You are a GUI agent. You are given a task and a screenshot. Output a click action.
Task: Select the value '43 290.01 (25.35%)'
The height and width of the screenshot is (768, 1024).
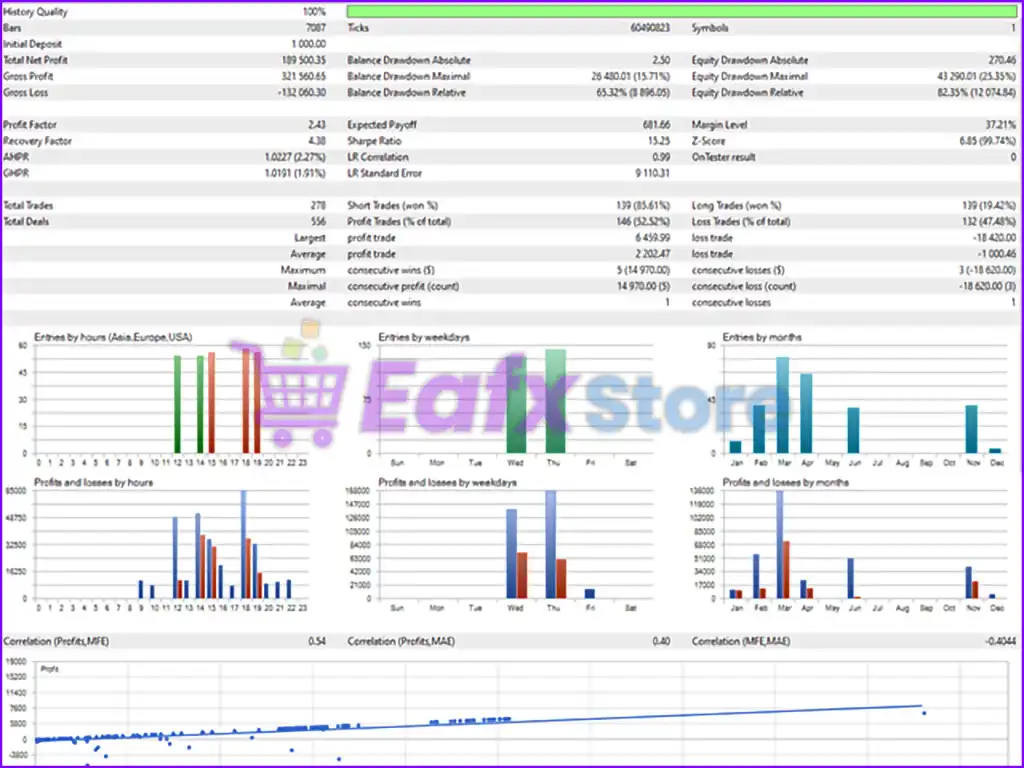click(x=976, y=76)
